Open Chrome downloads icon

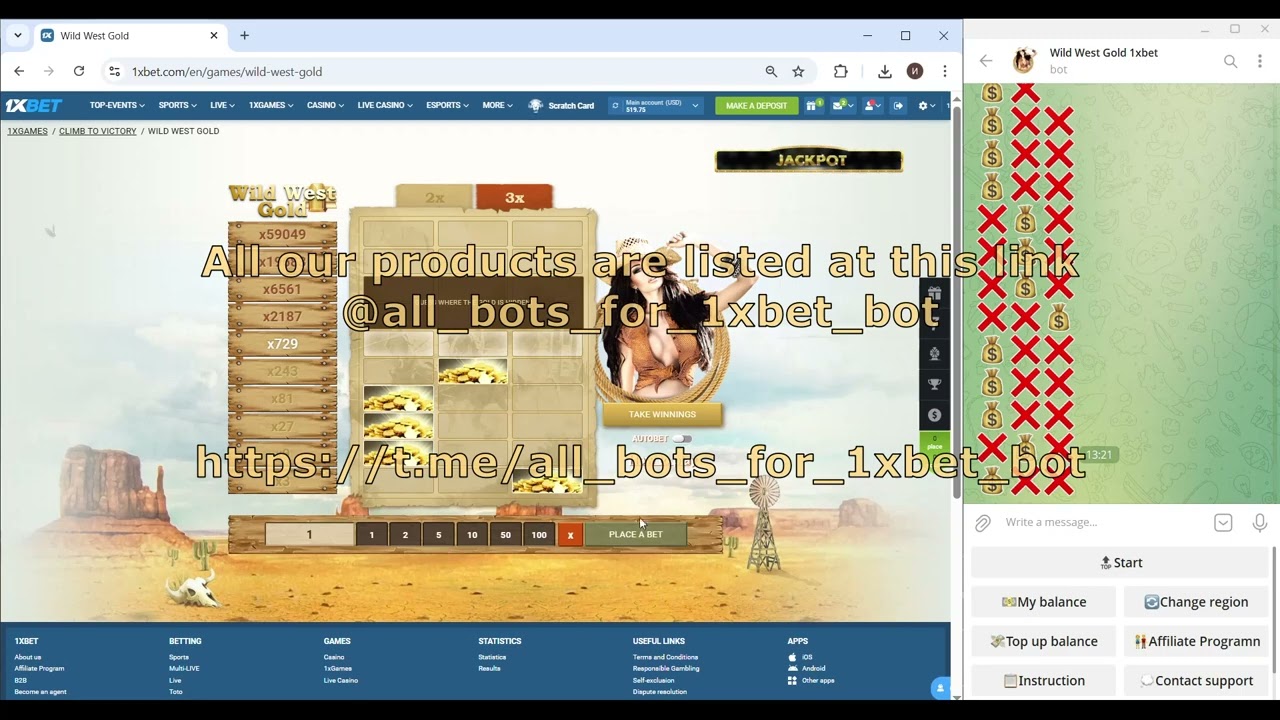(885, 71)
